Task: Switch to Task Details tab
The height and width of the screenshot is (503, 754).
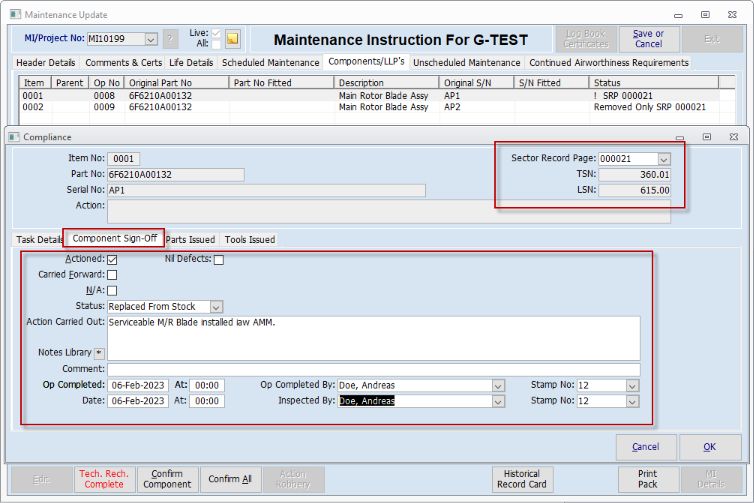Action: (x=39, y=239)
